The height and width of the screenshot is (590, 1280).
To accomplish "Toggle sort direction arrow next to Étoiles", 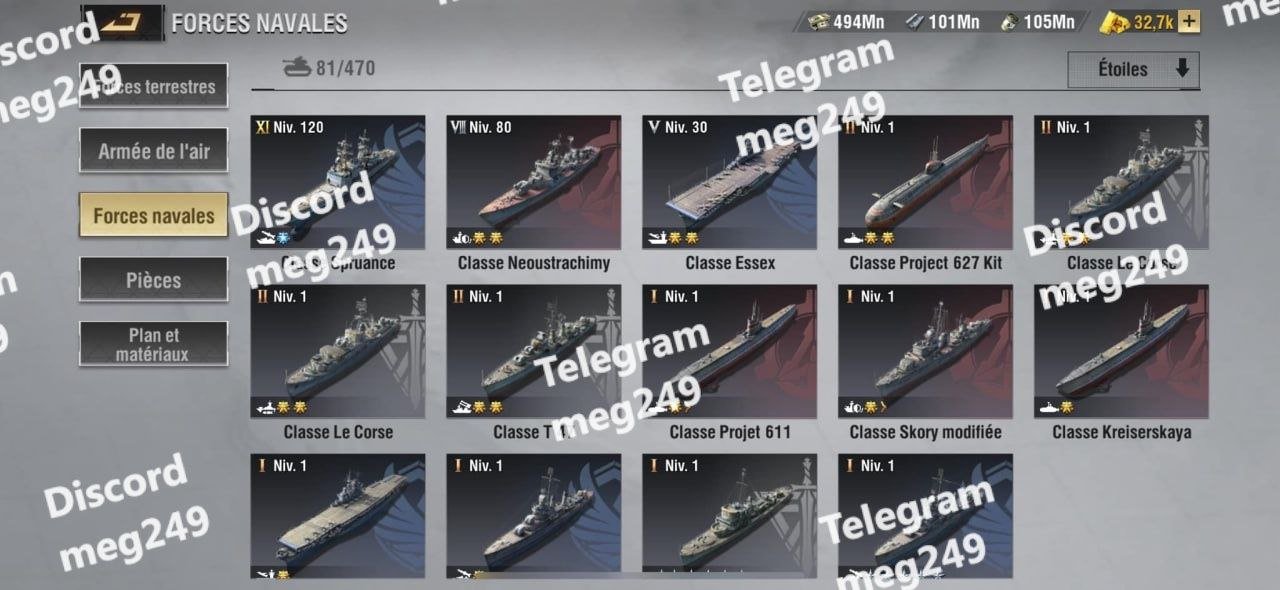I will click(1182, 69).
